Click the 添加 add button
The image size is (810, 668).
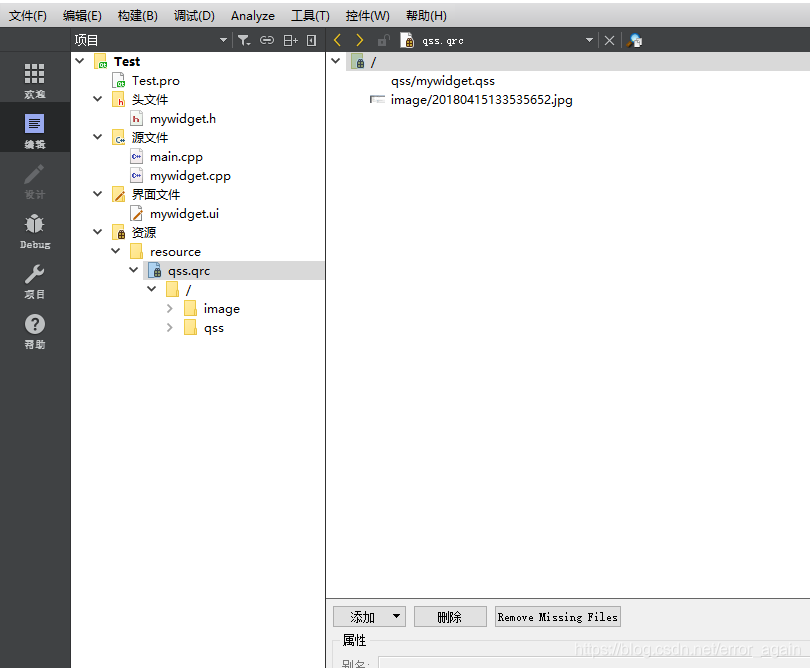point(369,617)
